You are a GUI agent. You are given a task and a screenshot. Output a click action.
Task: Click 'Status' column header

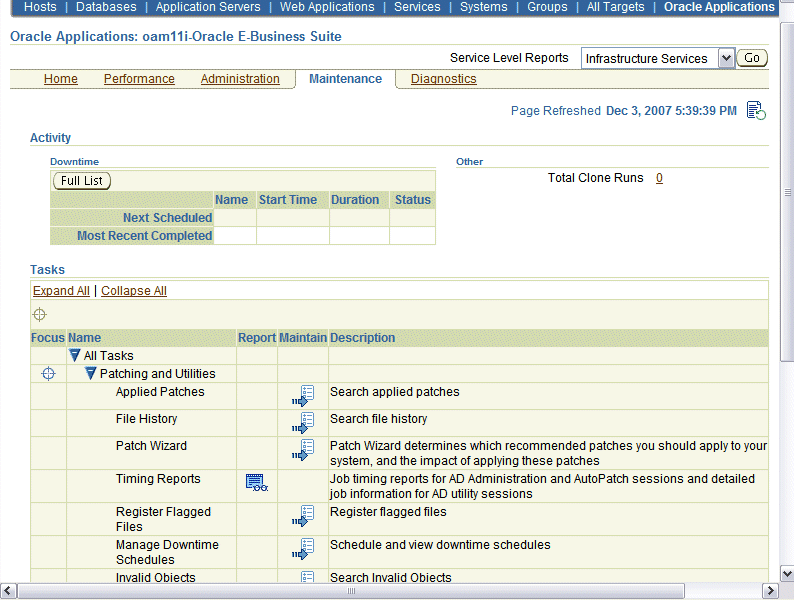coord(413,200)
